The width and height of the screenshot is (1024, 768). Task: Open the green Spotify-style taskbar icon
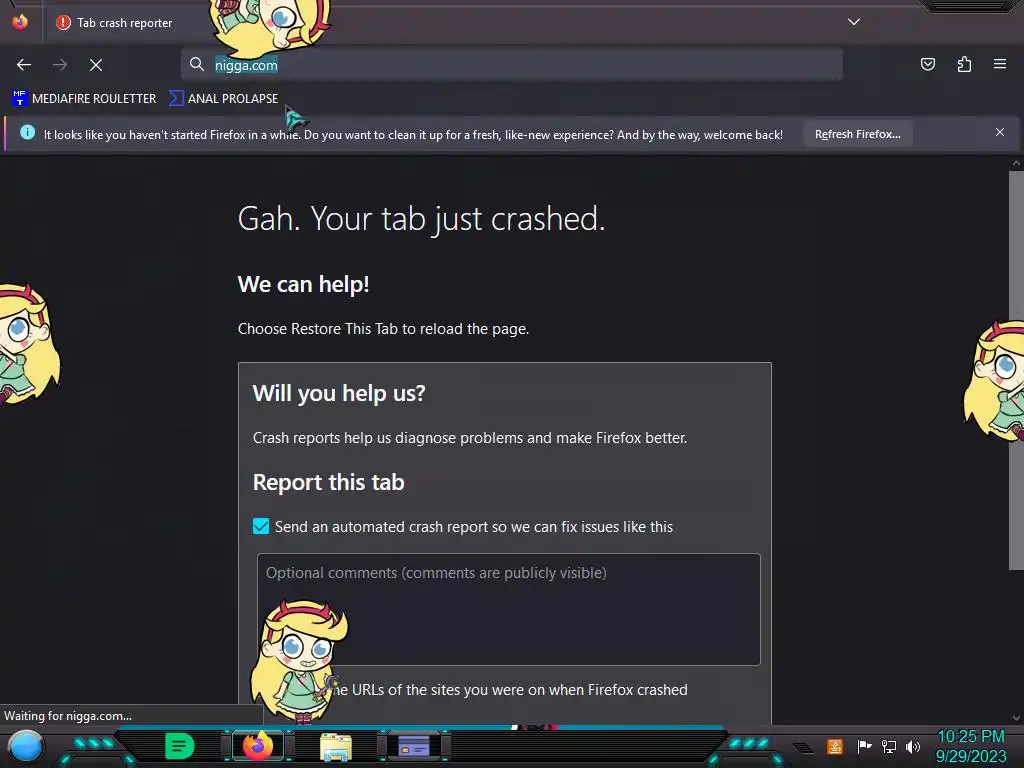179,746
